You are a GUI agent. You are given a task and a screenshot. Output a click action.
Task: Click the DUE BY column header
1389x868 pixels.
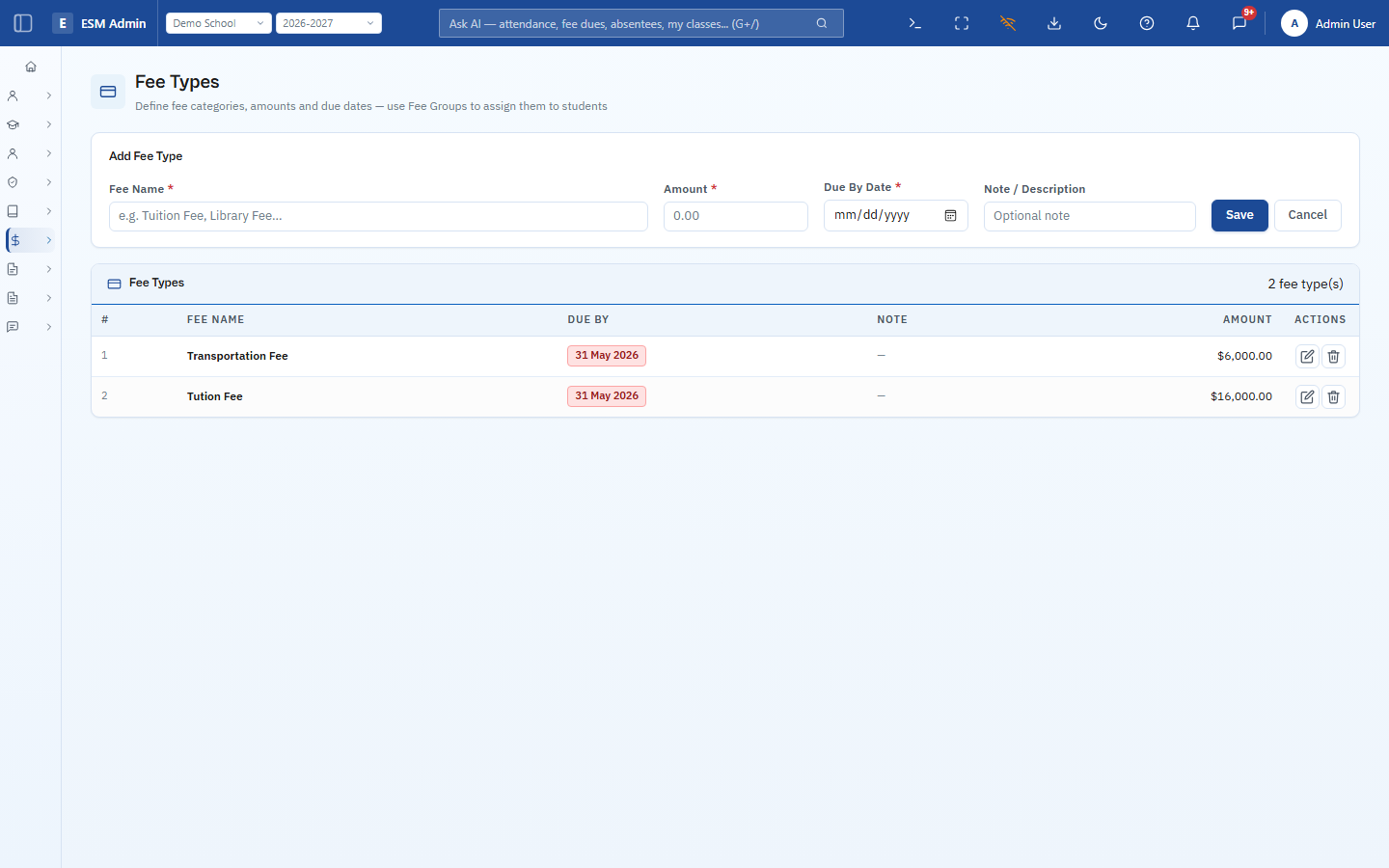(588, 319)
